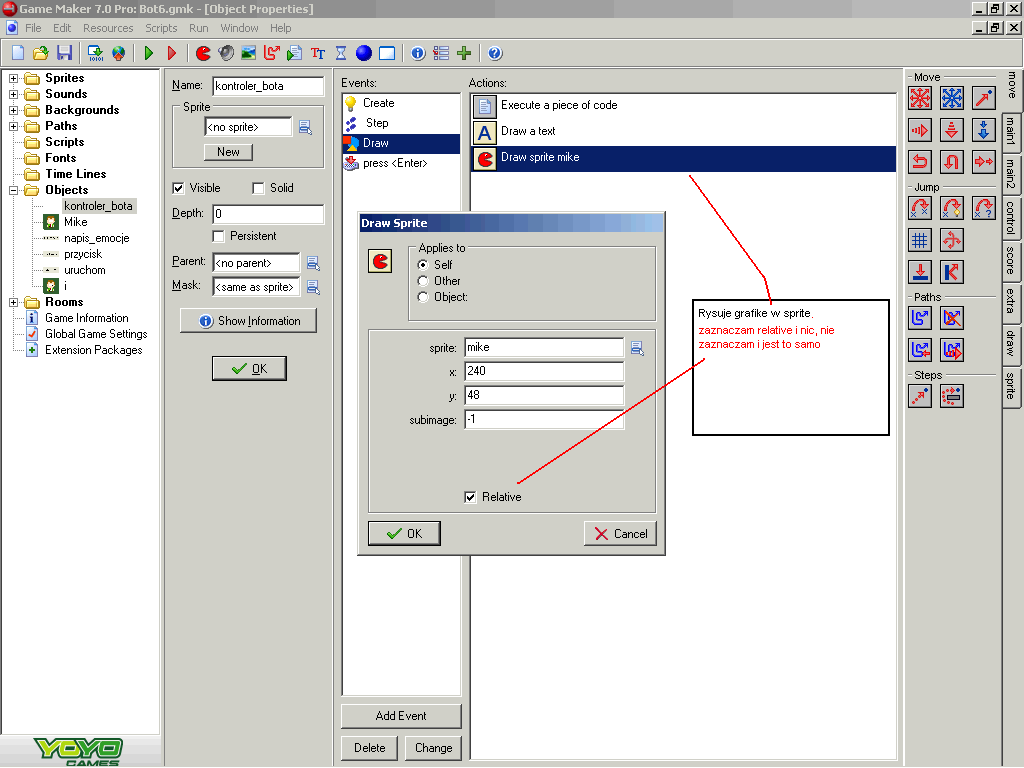Click the Create font toolbar icon

point(318,53)
